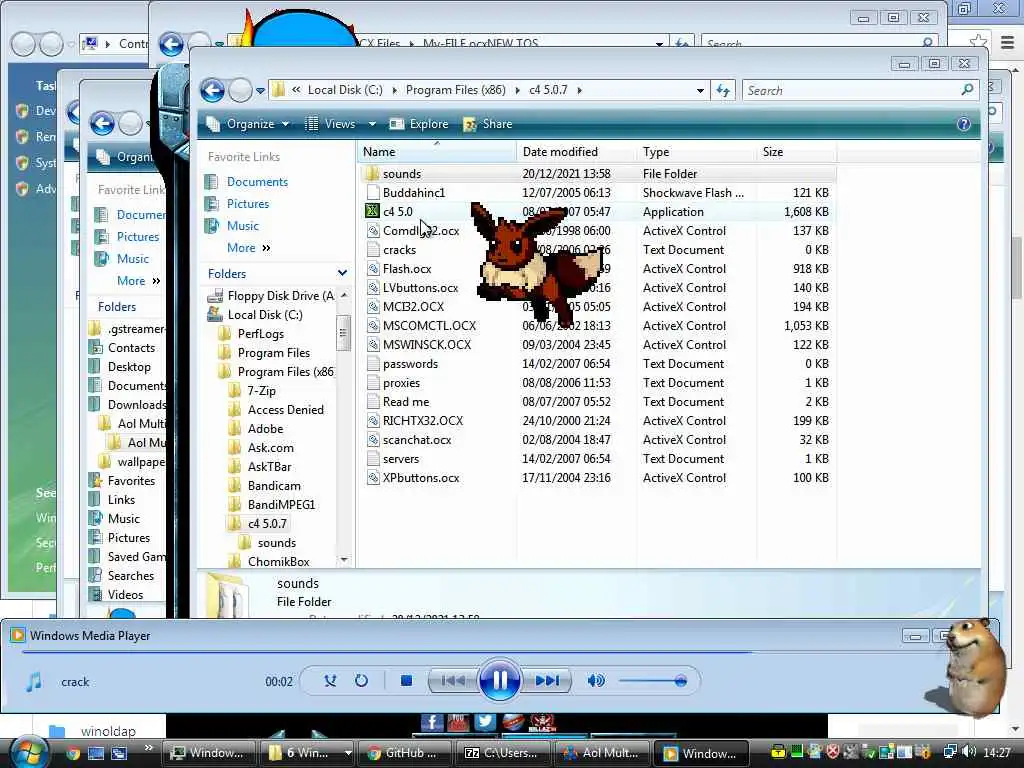Viewport: 1024px width, 768px height.
Task: Select Ask.com folder in tree
Action: (270, 447)
